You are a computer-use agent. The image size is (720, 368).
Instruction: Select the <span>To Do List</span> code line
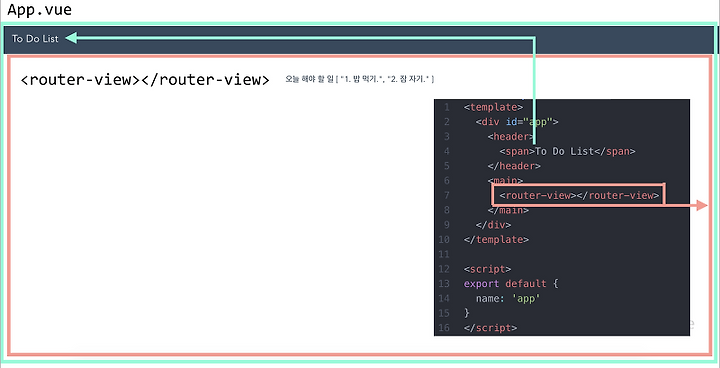(568, 152)
